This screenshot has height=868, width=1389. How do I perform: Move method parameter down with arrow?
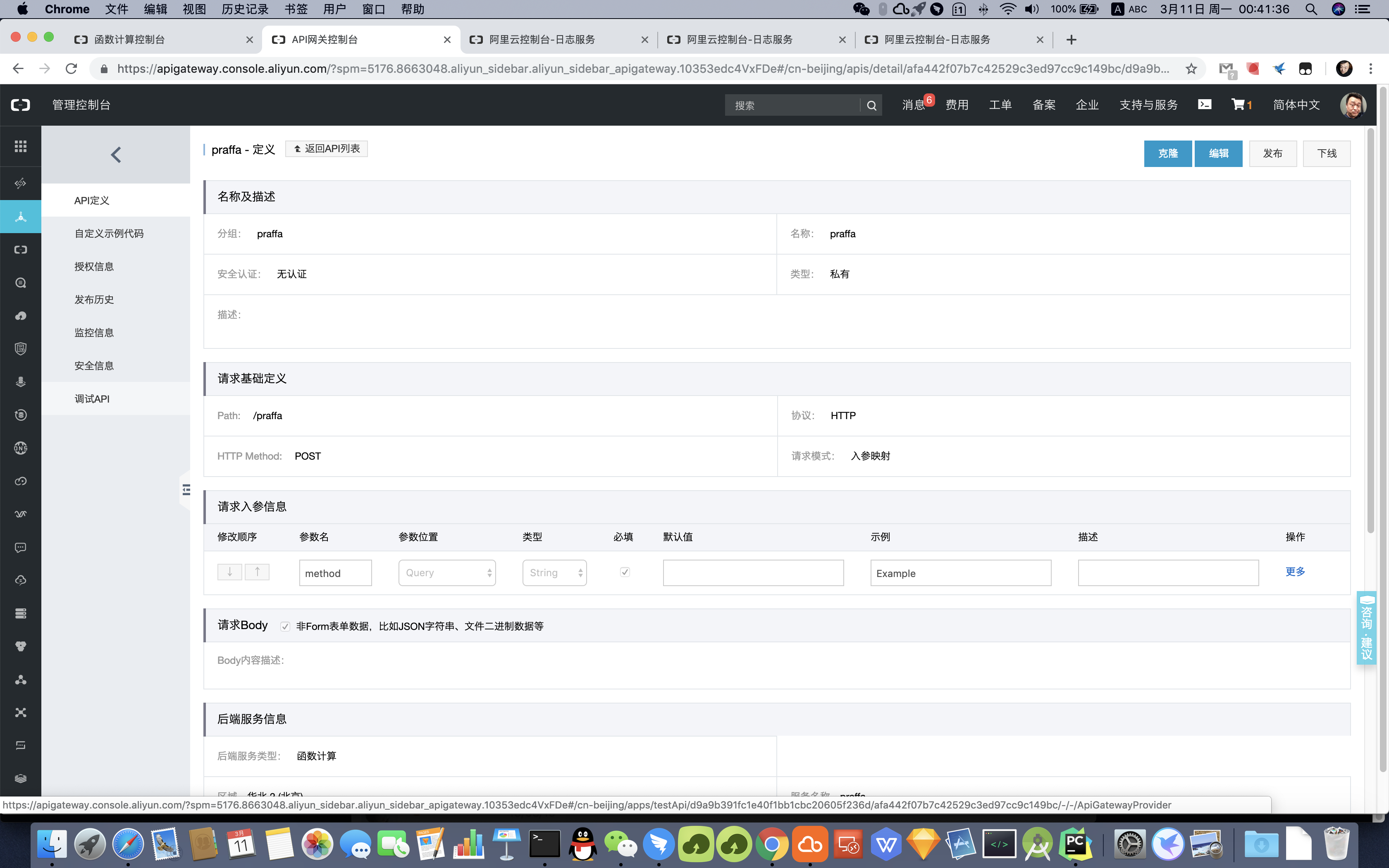coord(229,572)
